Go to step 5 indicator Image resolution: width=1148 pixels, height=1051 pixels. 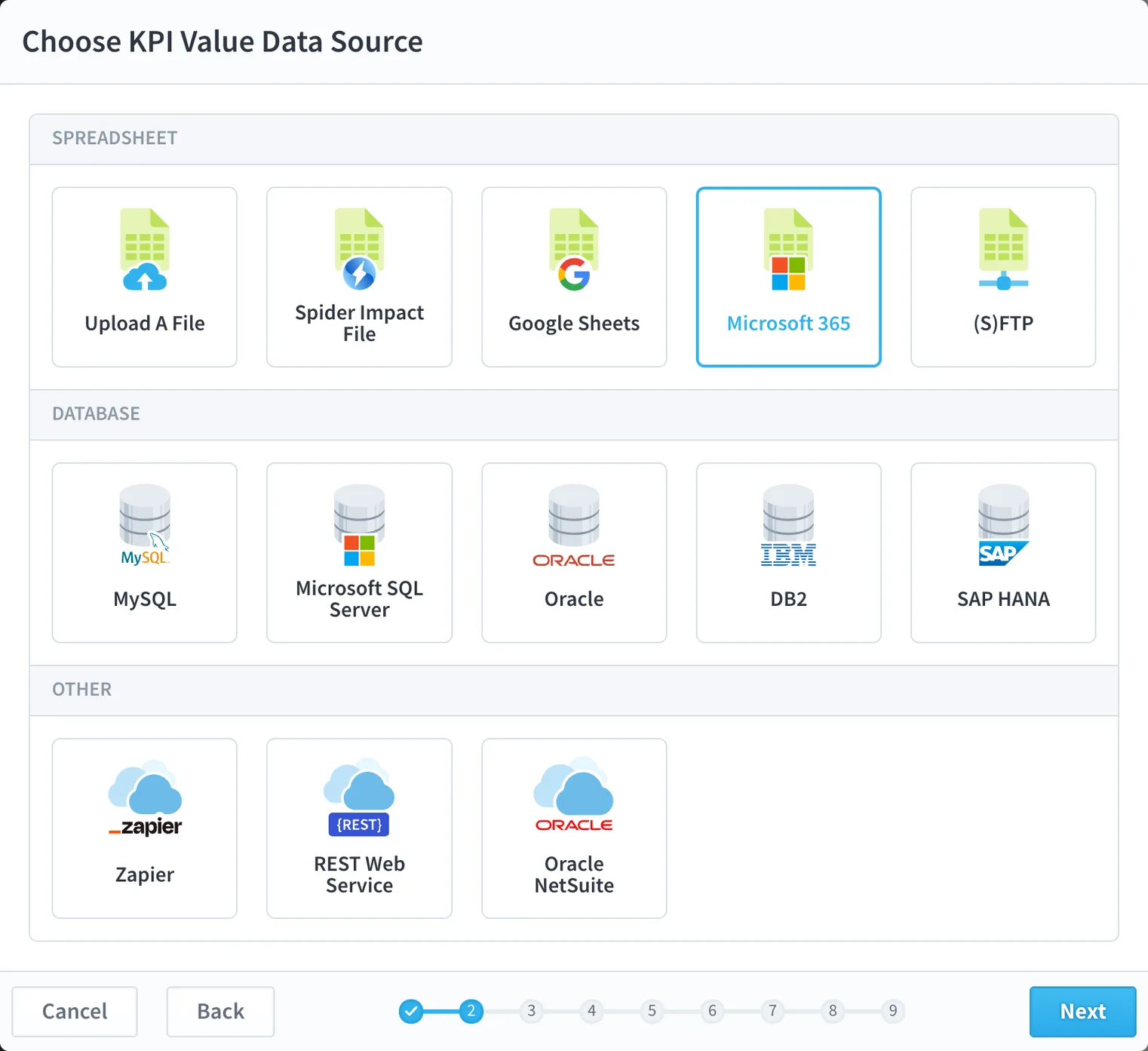pyautogui.click(x=652, y=1011)
